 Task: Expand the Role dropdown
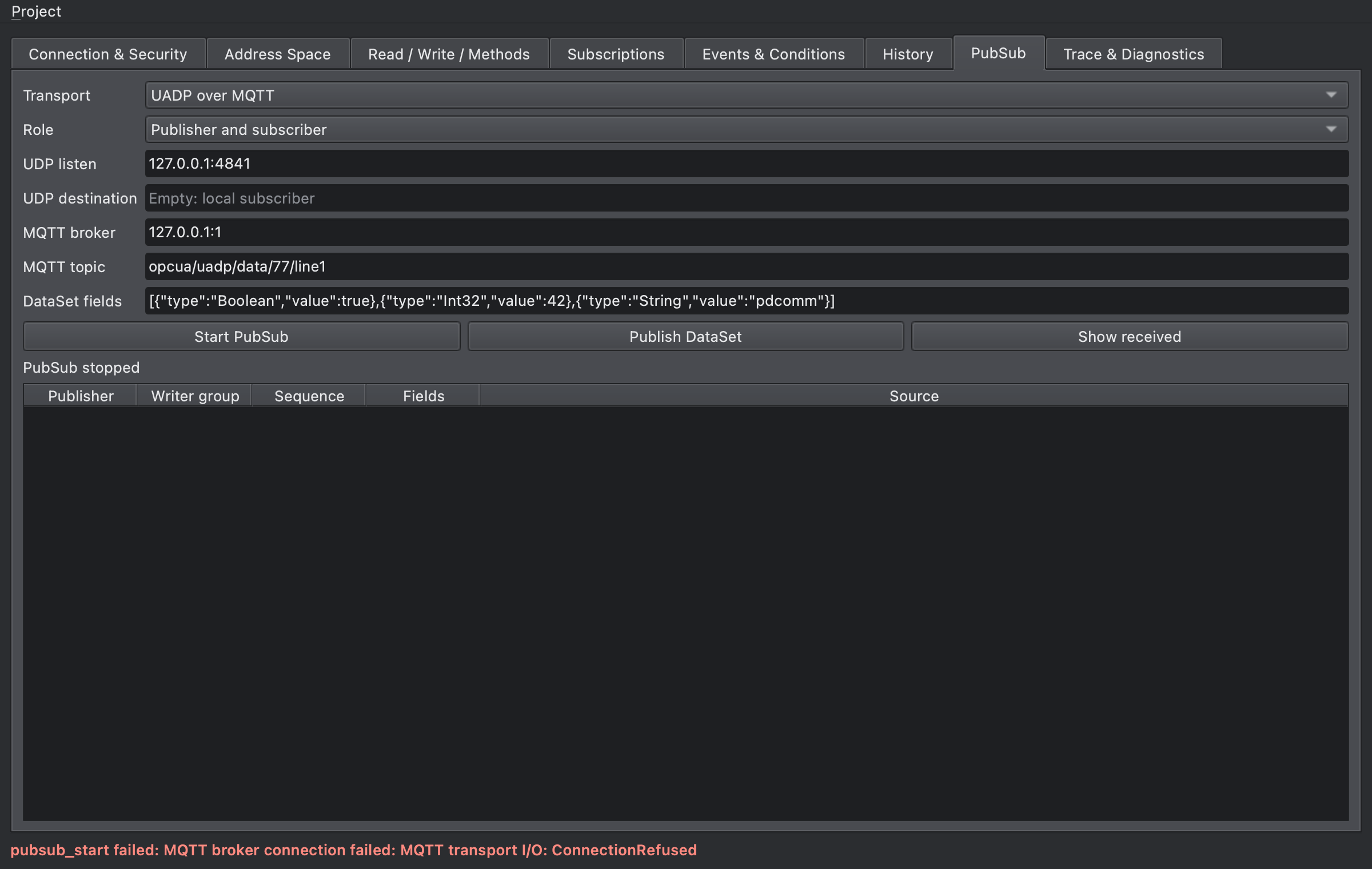click(747, 130)
